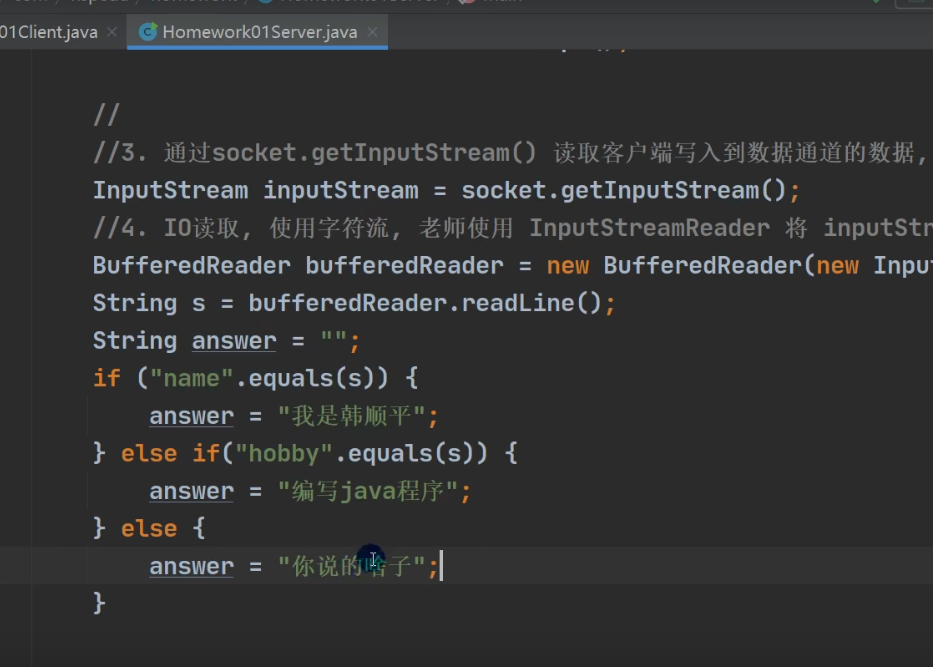Click the class icon on Homework01Server.java tab
The image size is (933, 667).
coord(148,32)
